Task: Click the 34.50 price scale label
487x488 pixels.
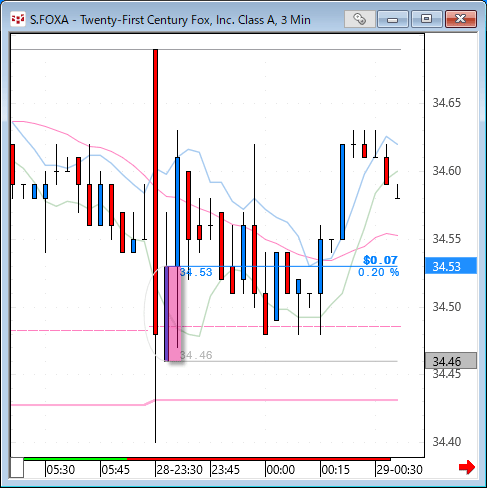Action: point(447,307)
